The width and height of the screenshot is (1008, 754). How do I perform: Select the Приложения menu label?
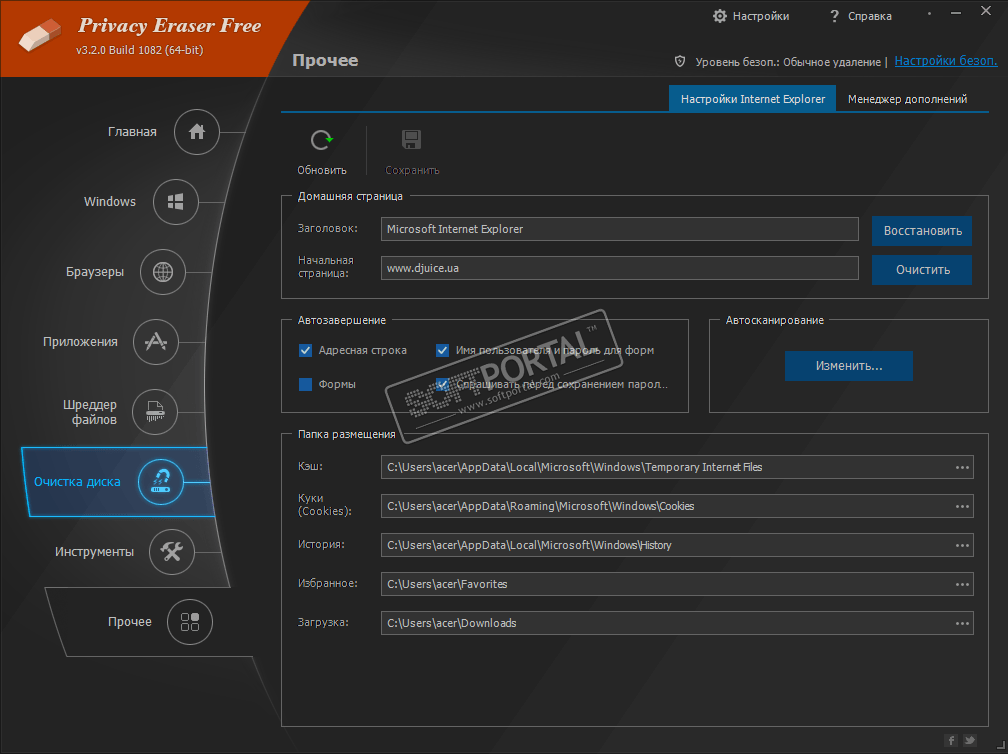click(x=80, y=342)
